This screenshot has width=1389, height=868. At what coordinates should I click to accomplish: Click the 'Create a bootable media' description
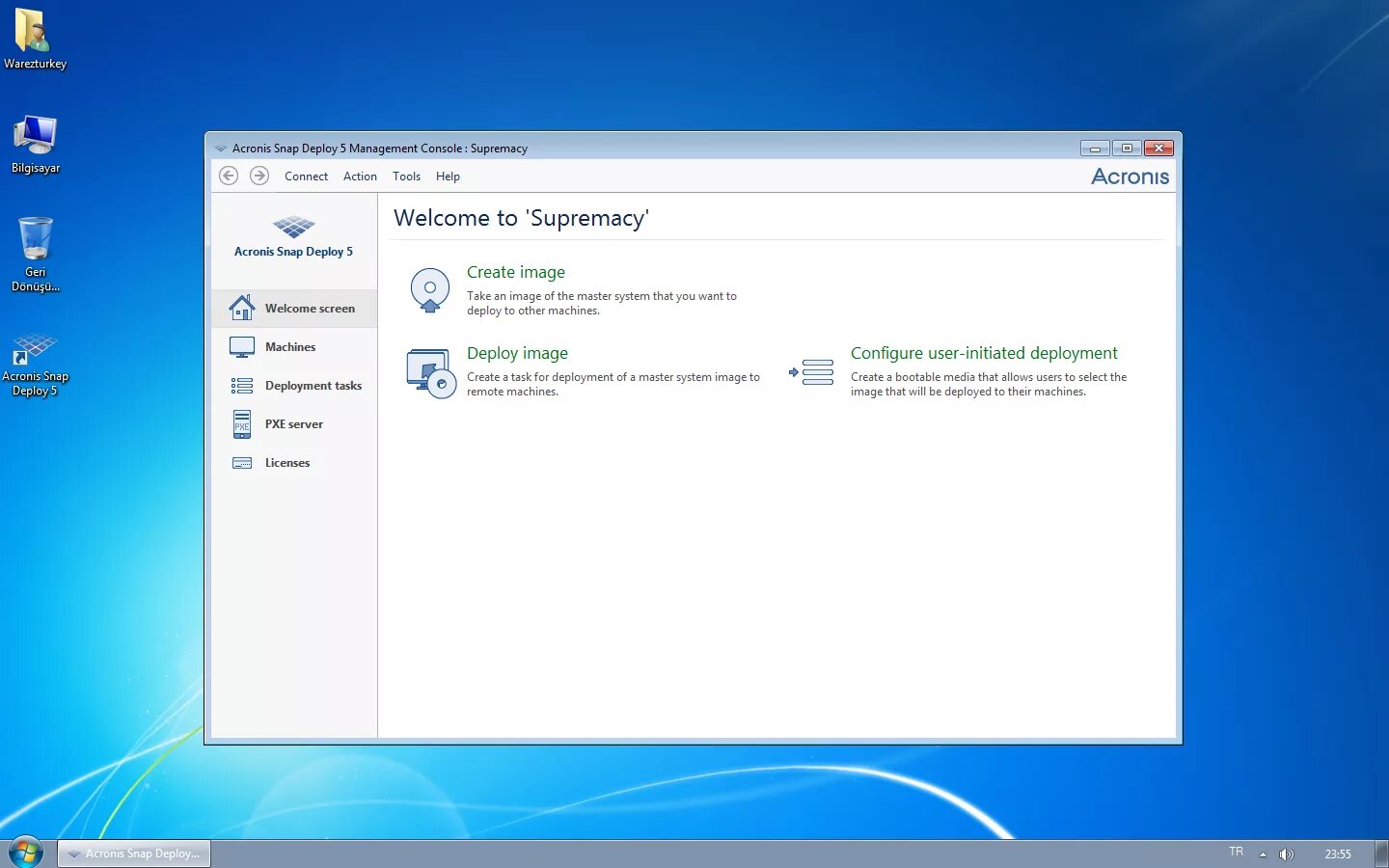pyautogui.click(x=989, y=384)
